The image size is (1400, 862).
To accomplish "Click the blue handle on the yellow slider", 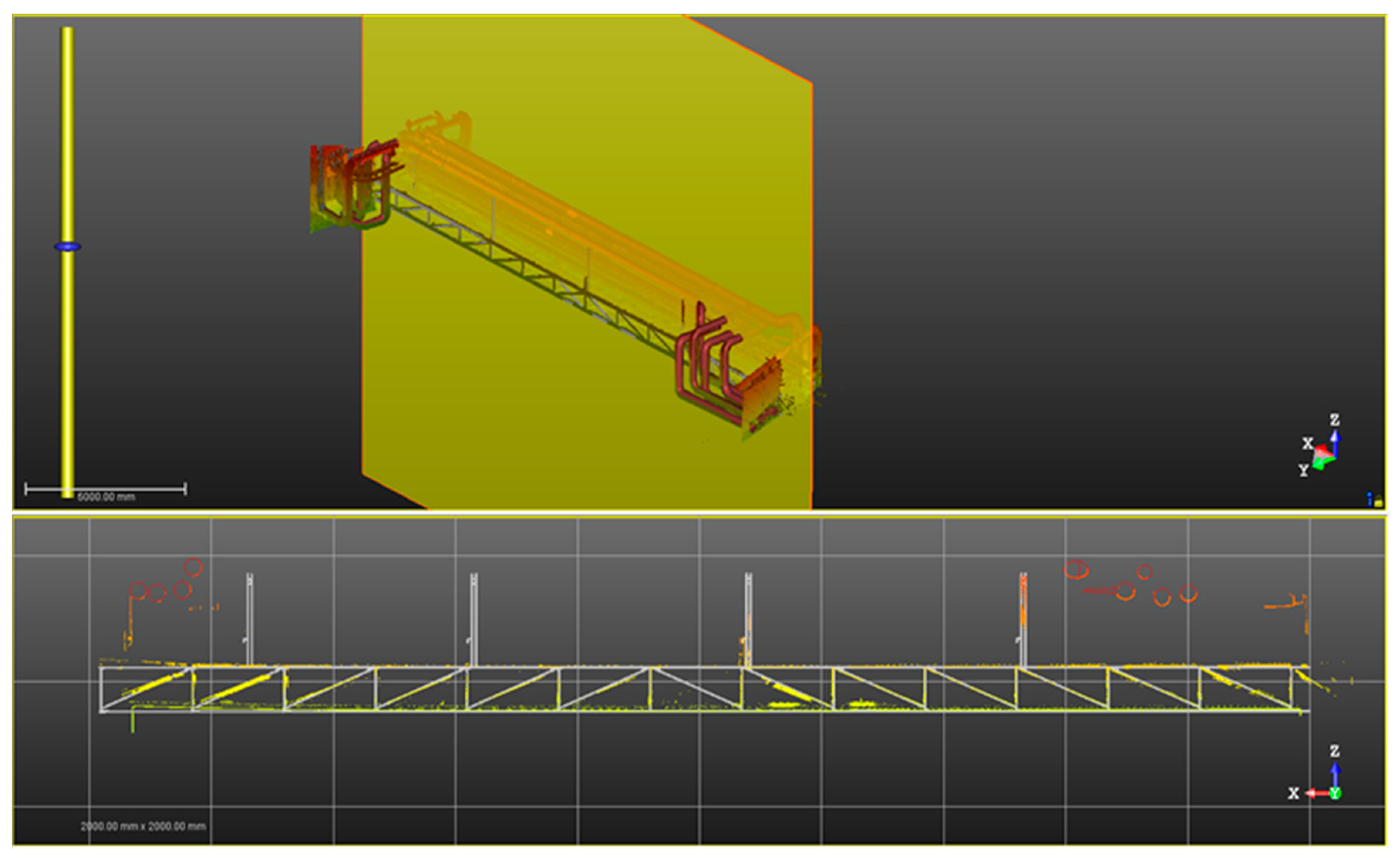I will pyautogui.click(x=67, y=247).
